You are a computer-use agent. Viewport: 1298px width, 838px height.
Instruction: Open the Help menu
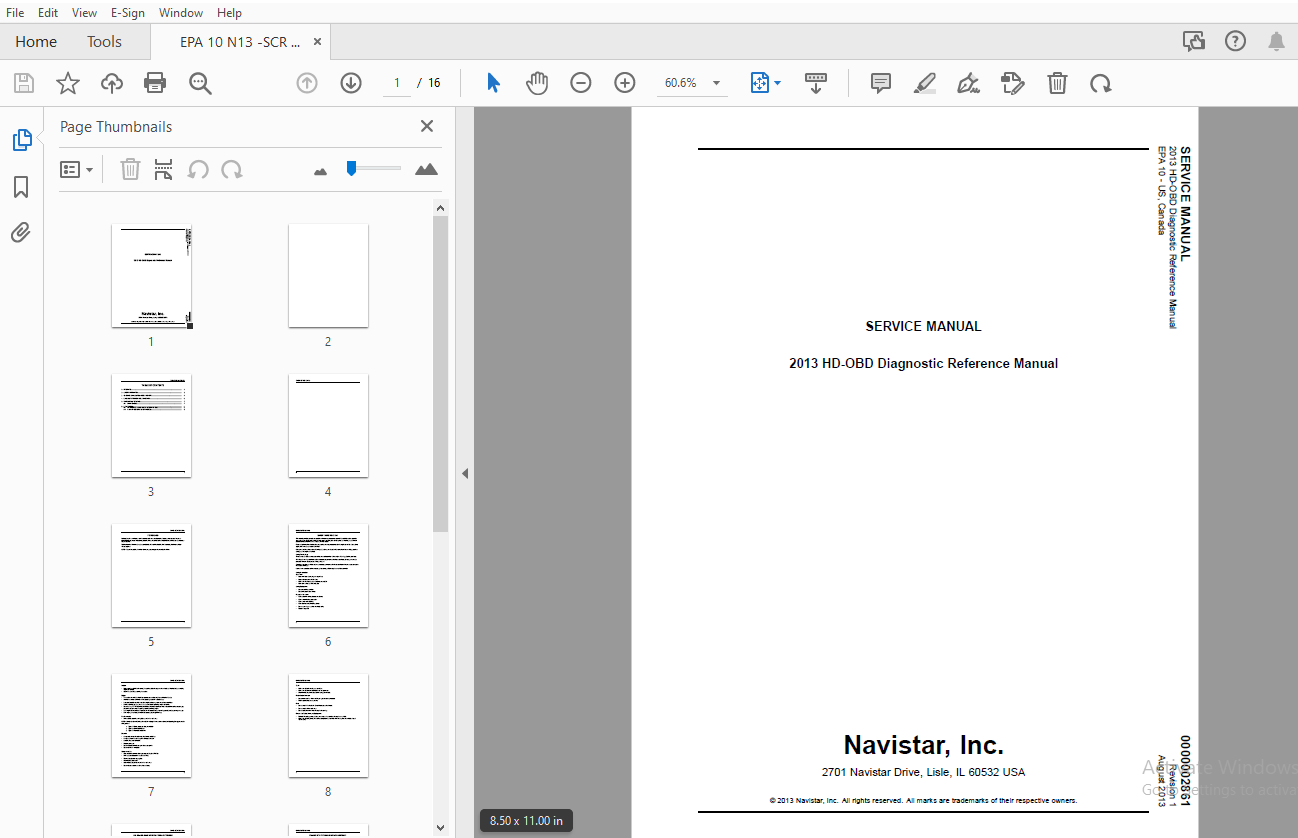coord(229,12)
